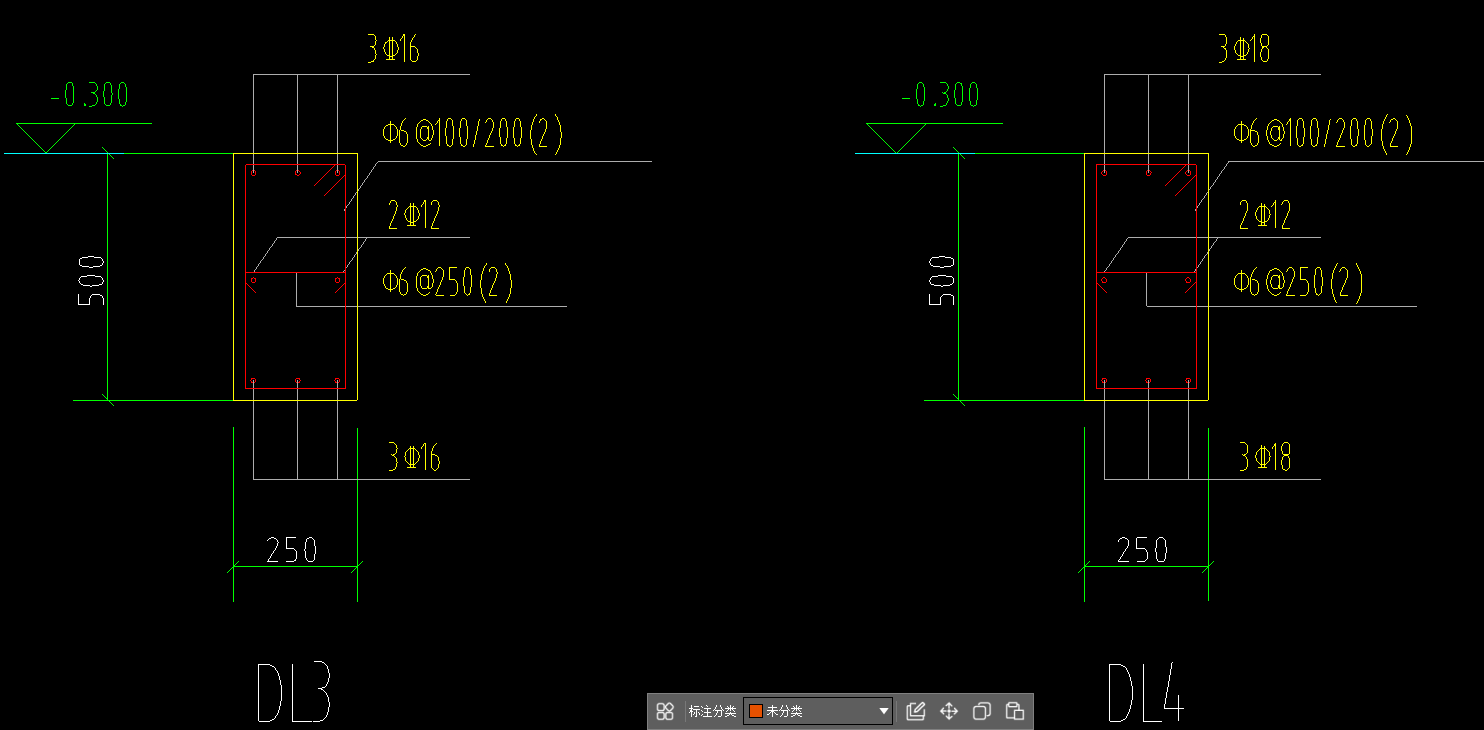Select stirrup text Φ6@100/200(2) in DL3
Viewport: 1484px width, 730px height.
pos(472,134)
